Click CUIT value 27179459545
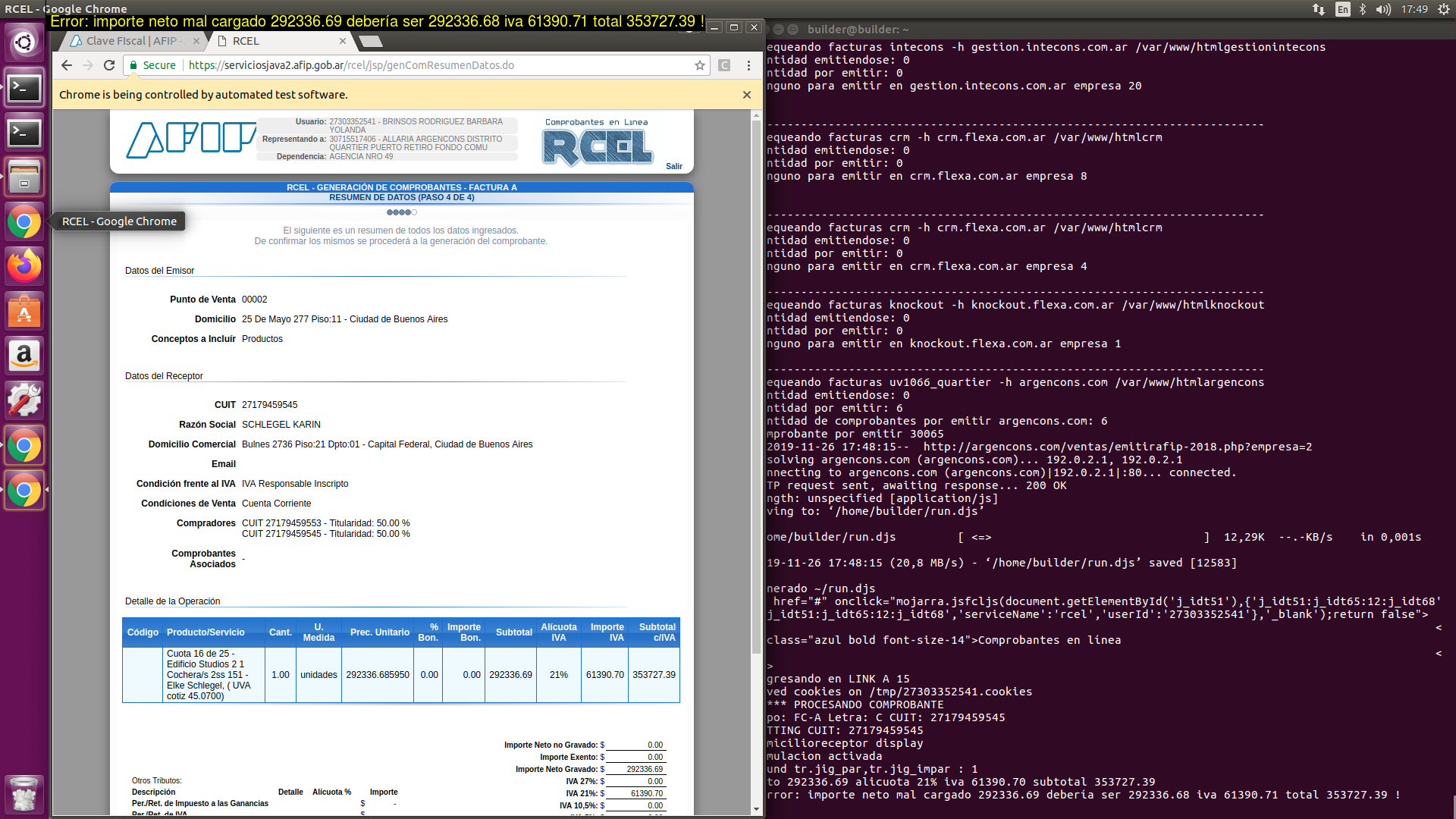1456x819 pixels. pos(270,405)
